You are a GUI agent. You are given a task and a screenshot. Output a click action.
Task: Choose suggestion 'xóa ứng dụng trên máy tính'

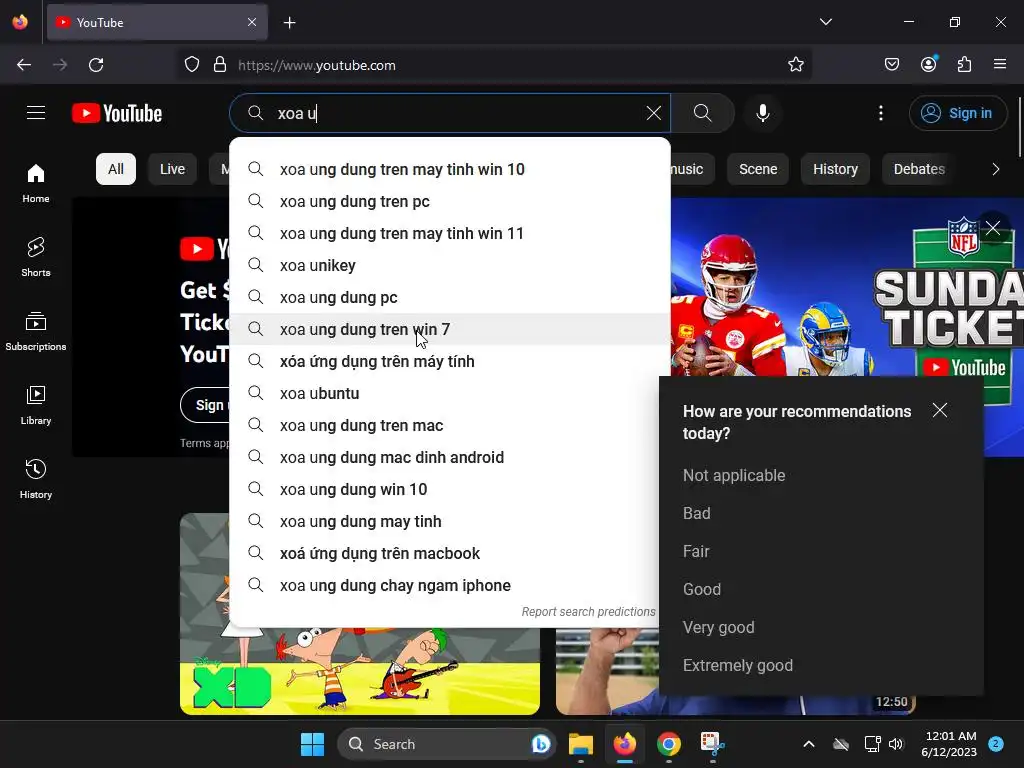pos(450,361)
